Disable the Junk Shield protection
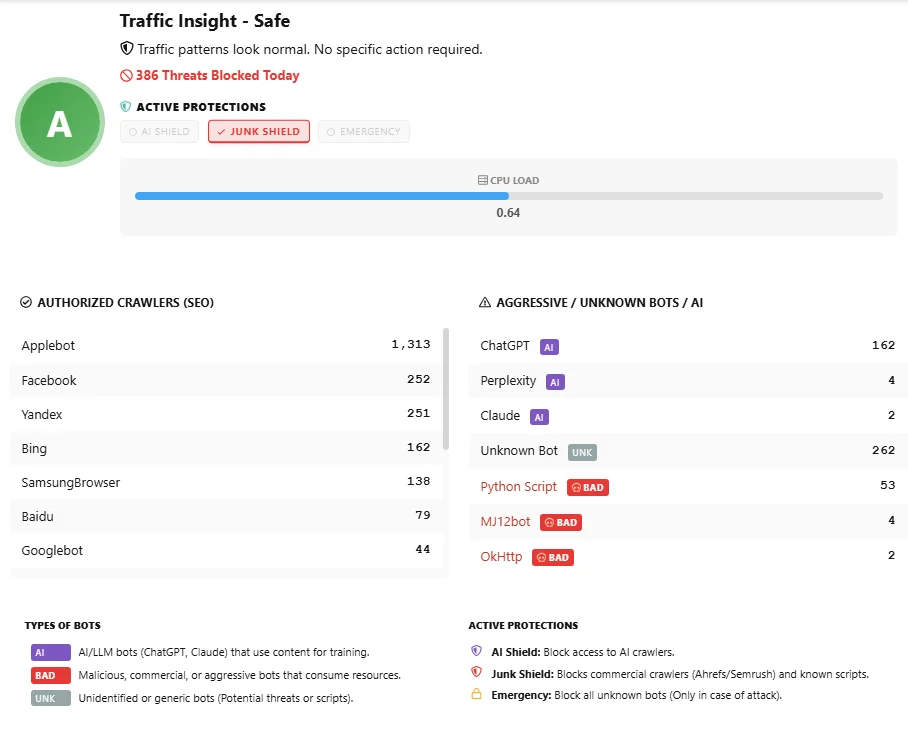 258,132
